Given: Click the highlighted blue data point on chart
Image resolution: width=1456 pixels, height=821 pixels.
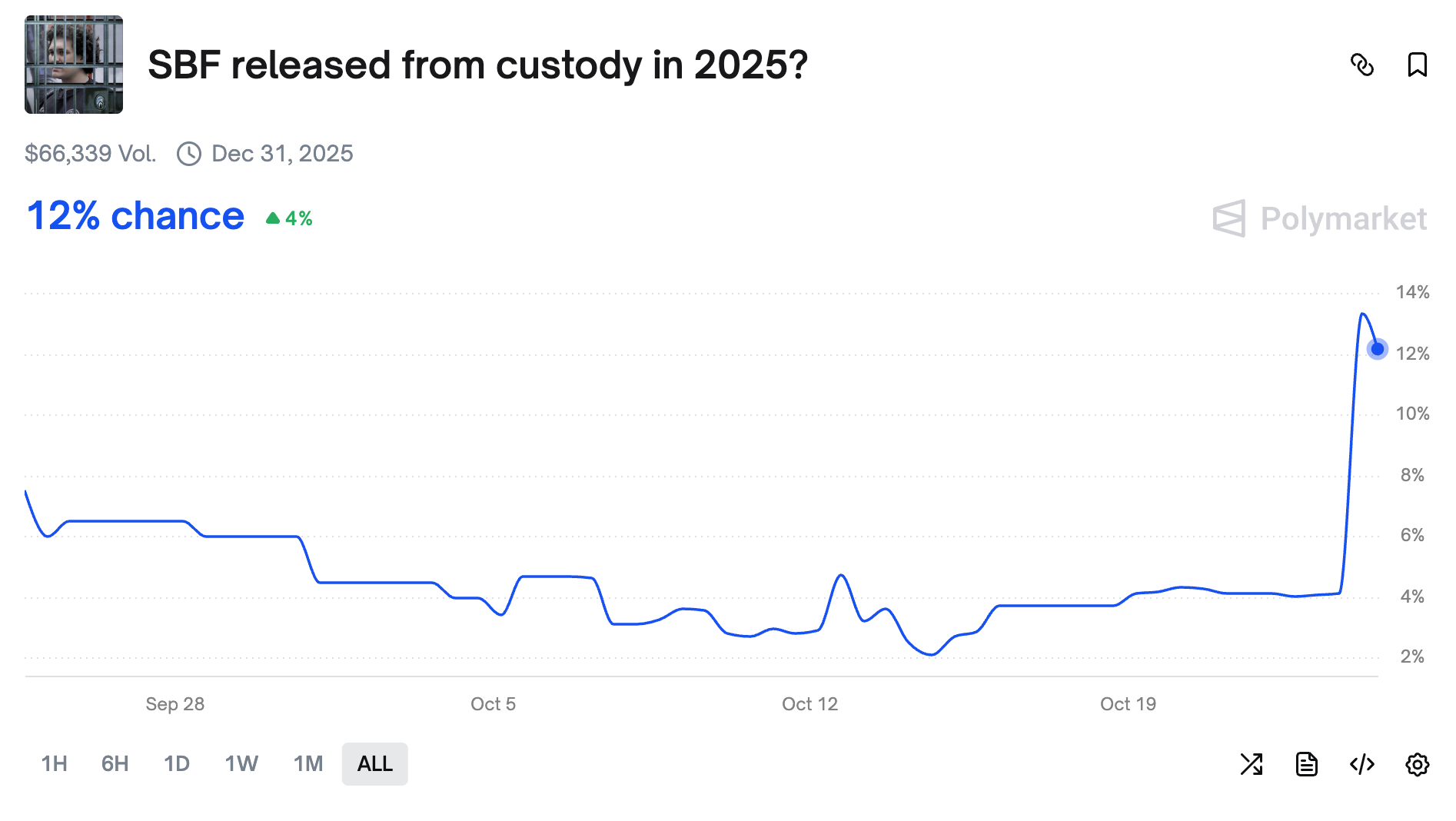Looking at the screenshot, I should (x=1378, y=350).
